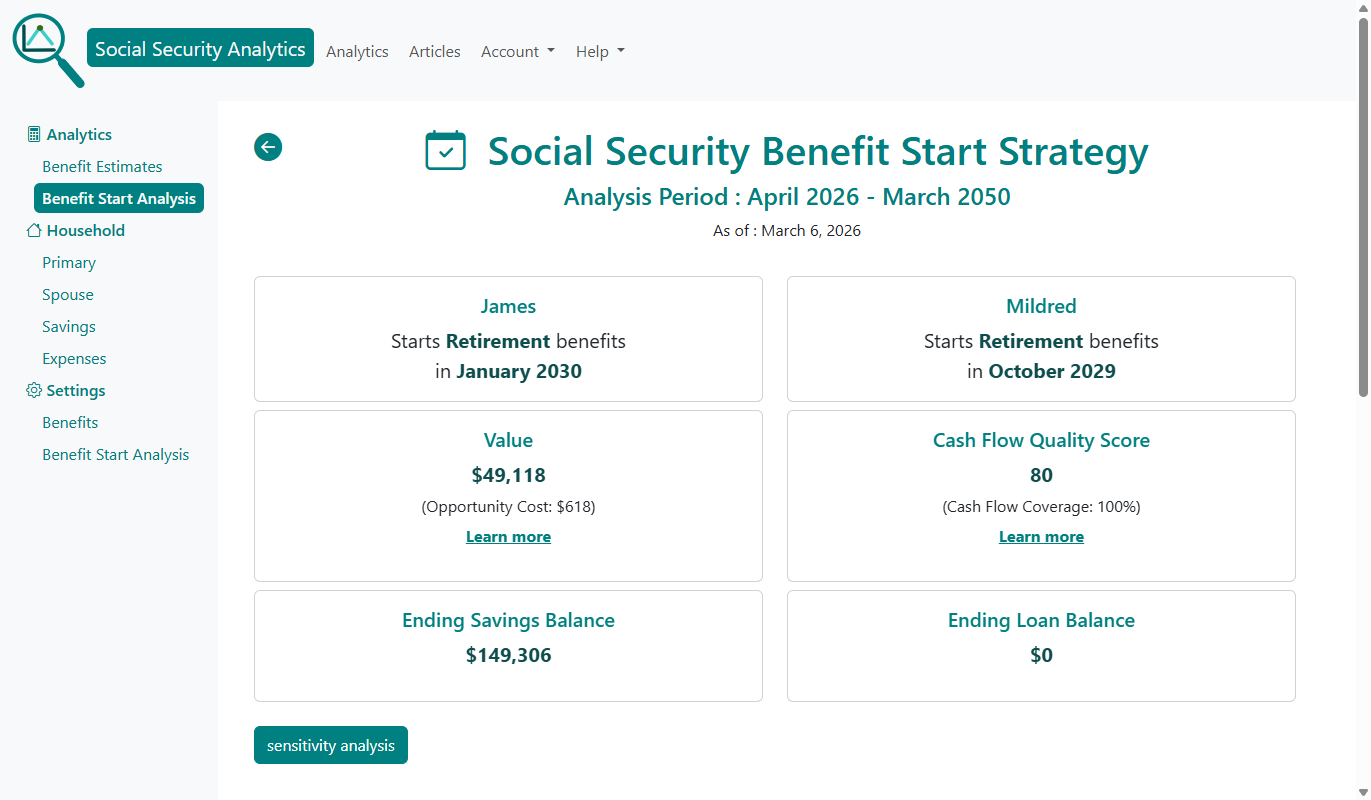Screen dimensions: 1371x800
Task: Click the house icon beside Household
Action: click(33, 229)
